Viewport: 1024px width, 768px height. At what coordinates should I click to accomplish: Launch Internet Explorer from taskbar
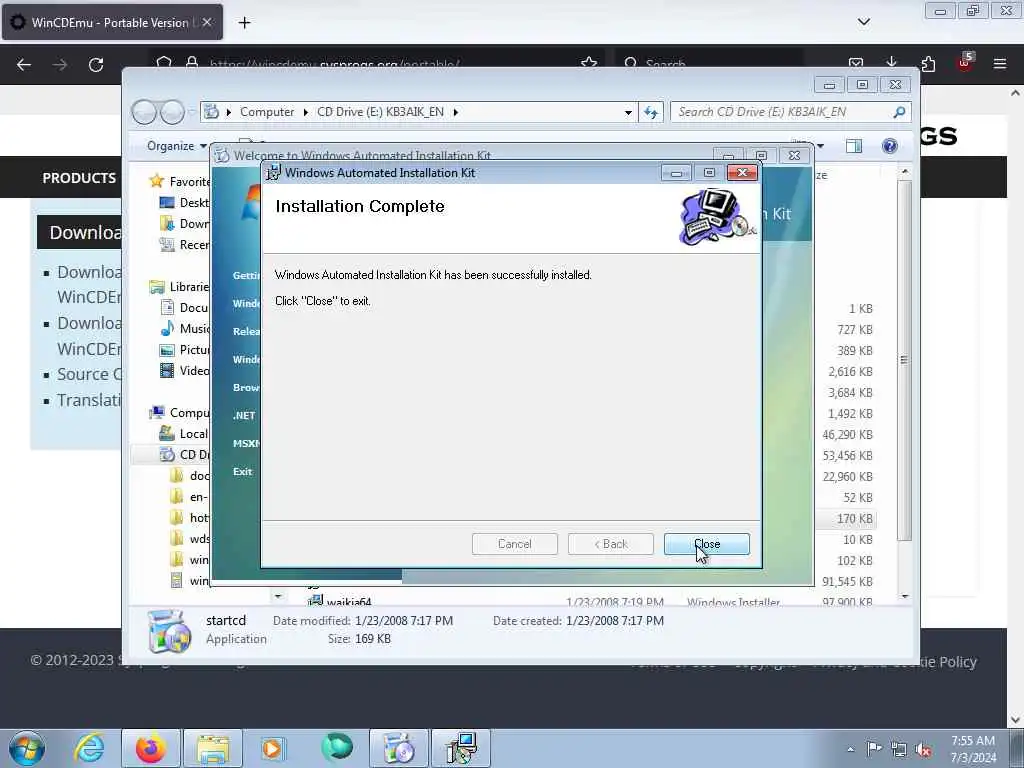(89, 748)
